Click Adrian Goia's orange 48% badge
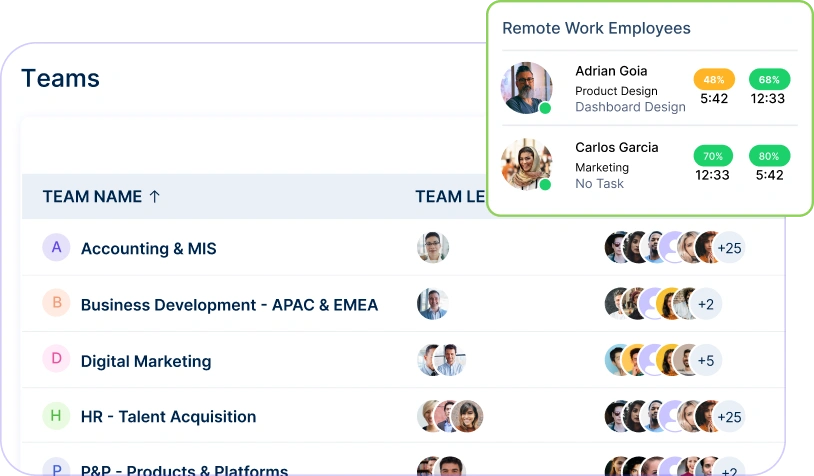Screen dimensions: 814x476 [714, 79]
